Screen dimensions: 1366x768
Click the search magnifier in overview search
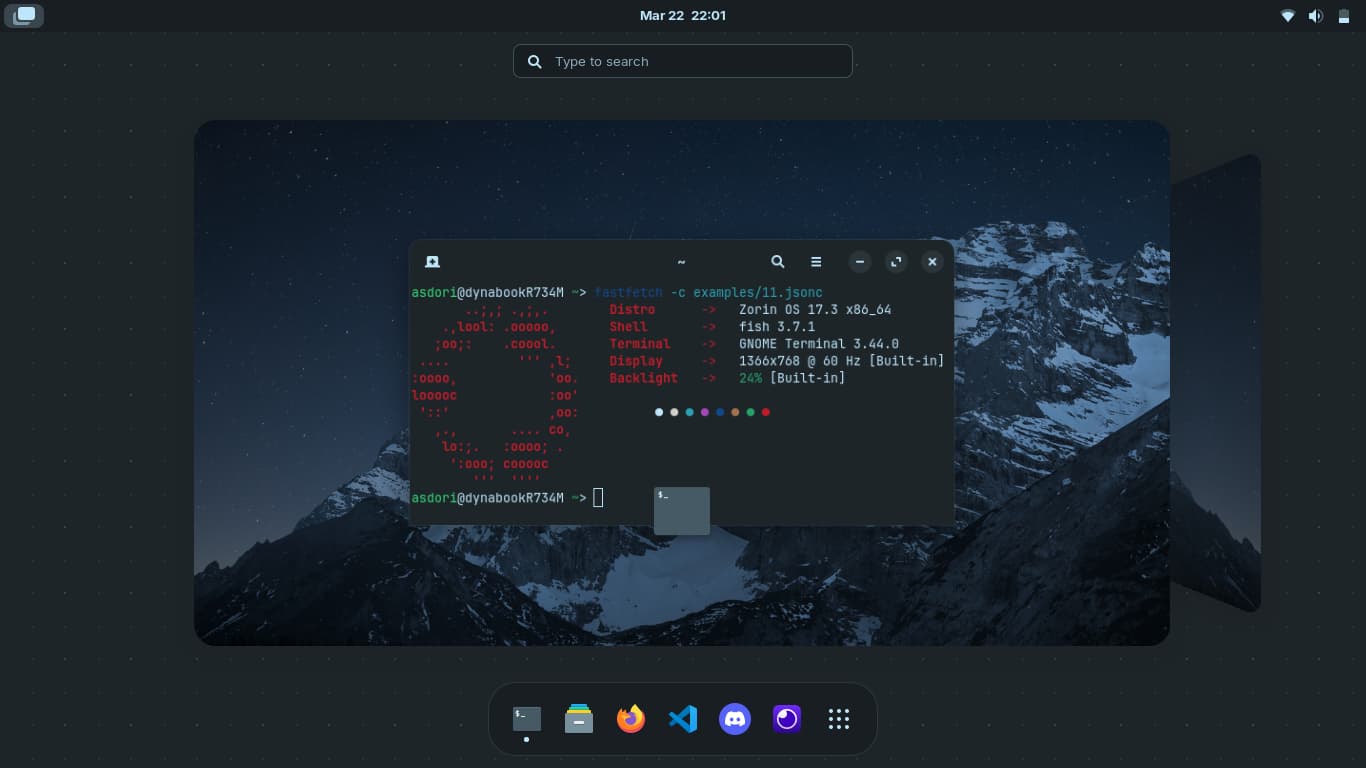tap(535, 61)
